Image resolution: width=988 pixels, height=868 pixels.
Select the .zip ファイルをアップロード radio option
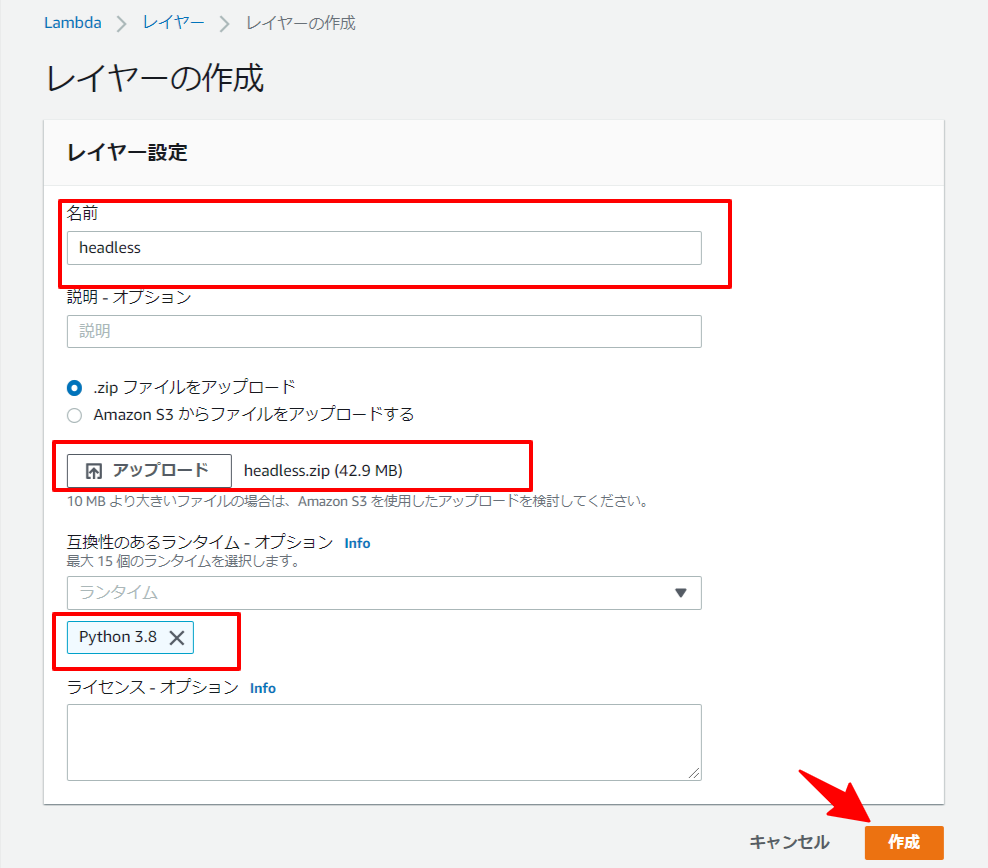(x=74, y=388)
